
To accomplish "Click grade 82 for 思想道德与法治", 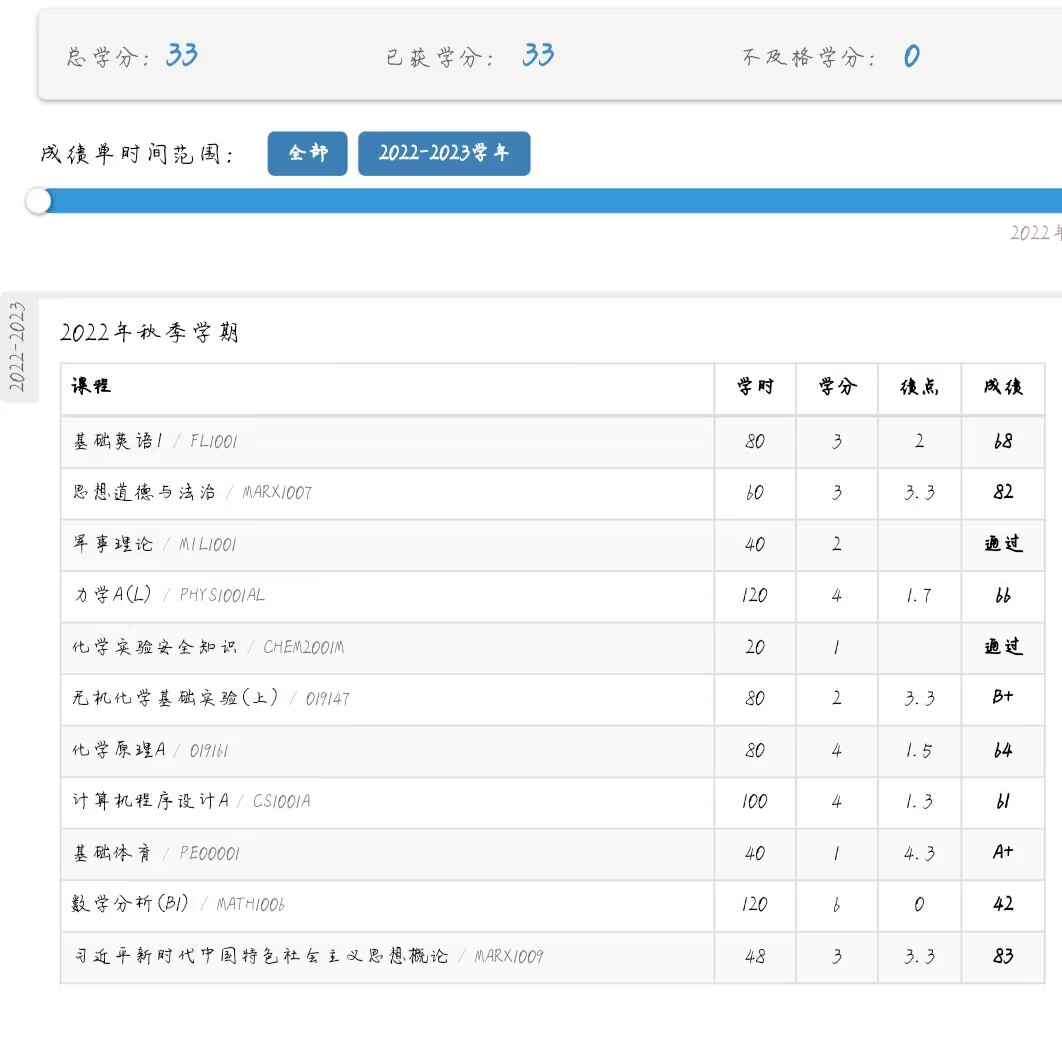I will point(1003,492).
